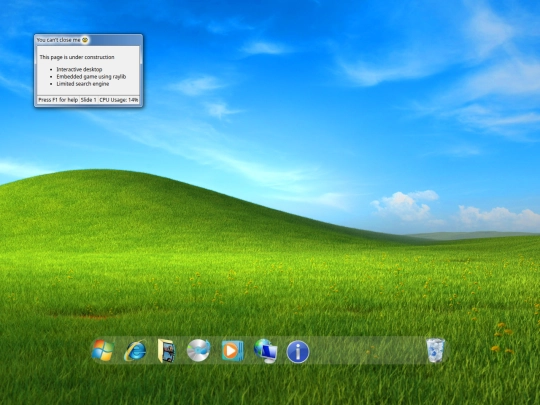Click the smiley emoji in window title
The image size is (540, 405).
[x=85, y=40]
